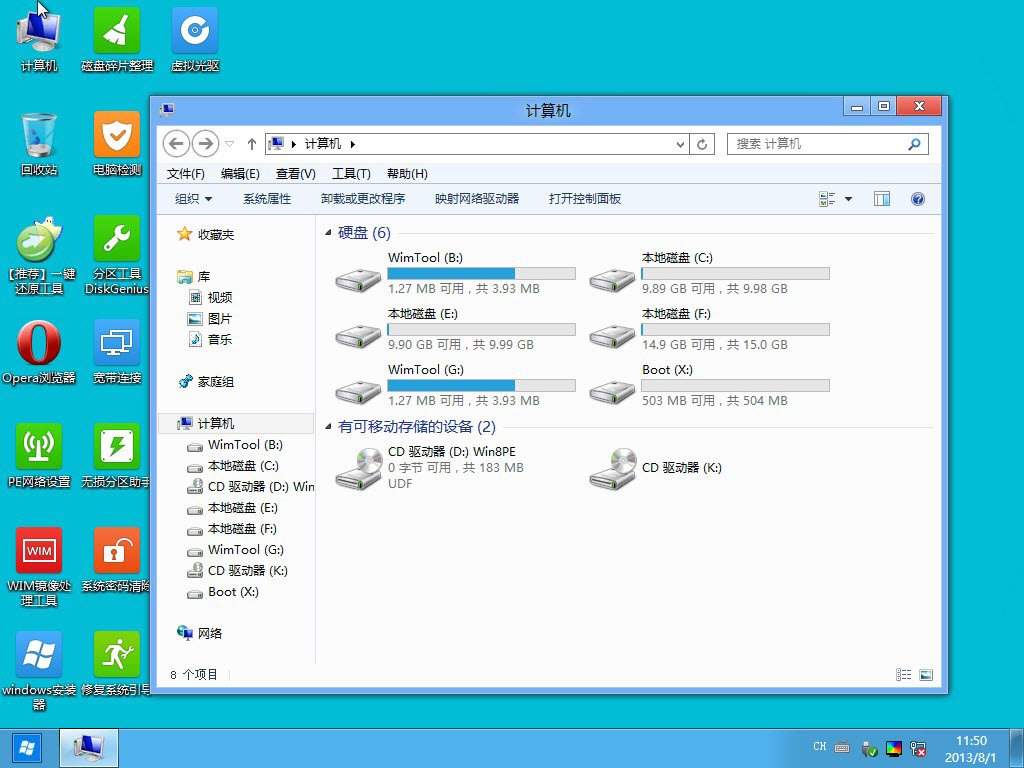Open the explorer help icon
The image size is (1024, 768).
[x=918, y=199]
